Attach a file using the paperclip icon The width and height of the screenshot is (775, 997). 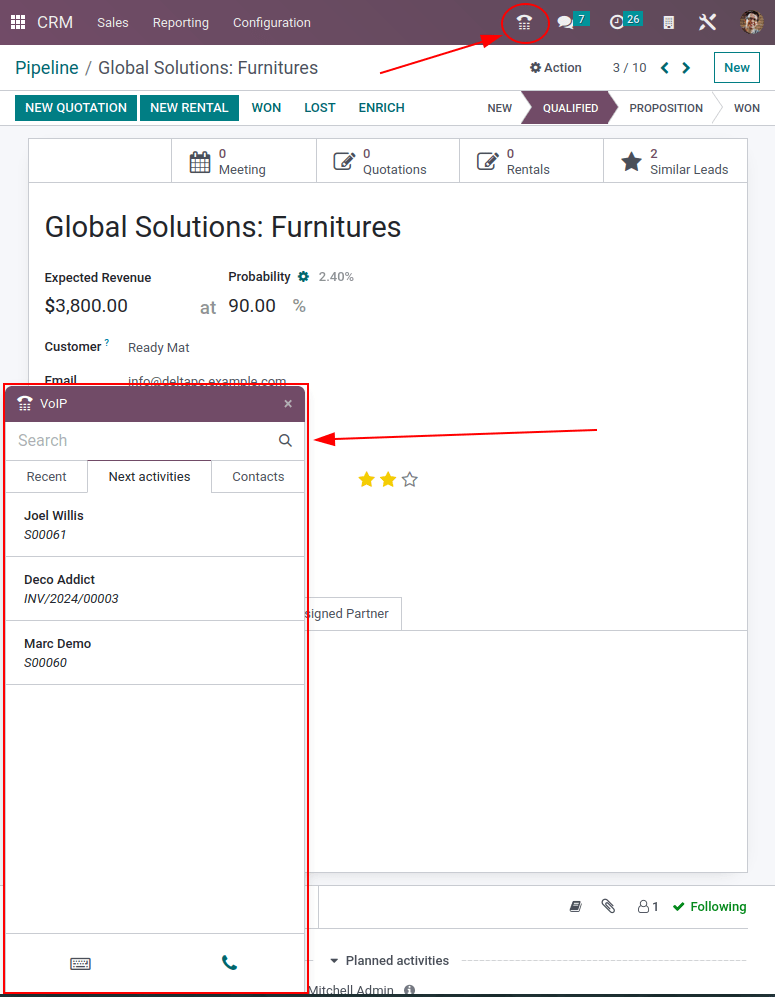(x=608, y=906)
